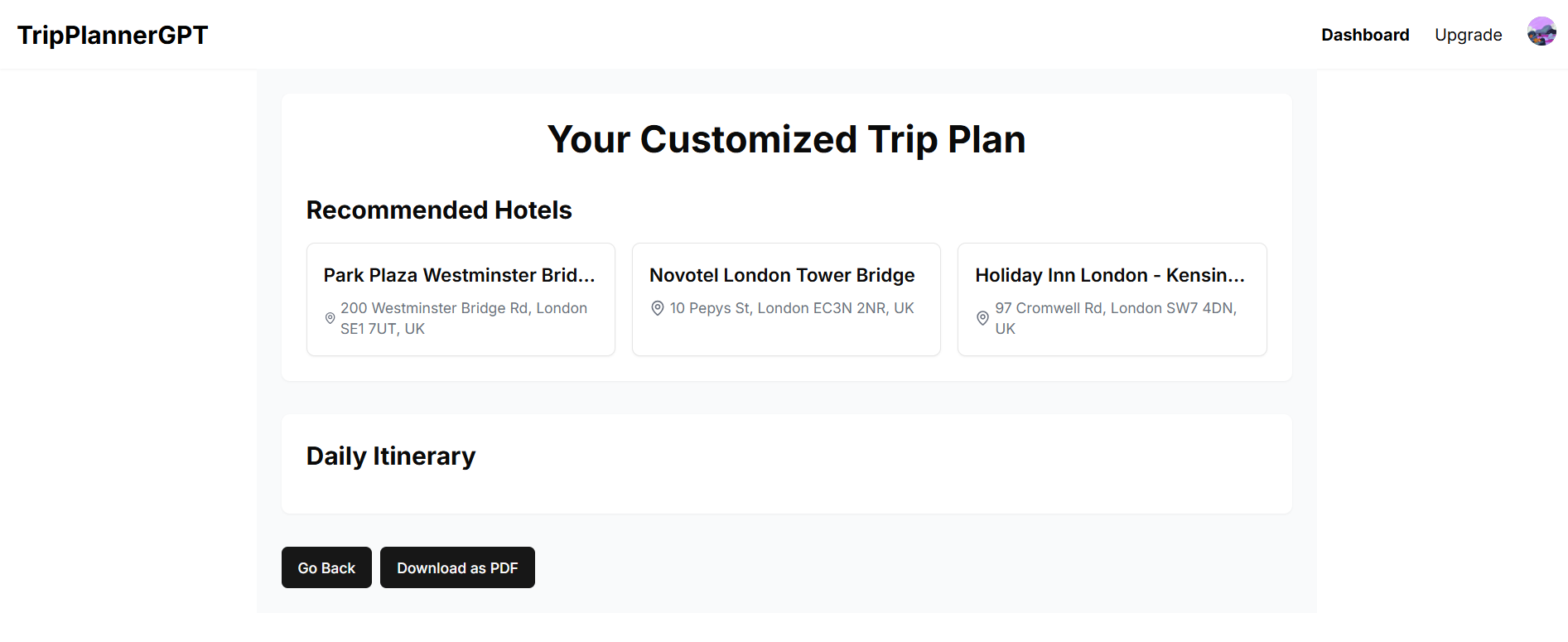
Task: Click the Recommended Hotels heading
Action: pyautogui.click(x=439, y=210)
